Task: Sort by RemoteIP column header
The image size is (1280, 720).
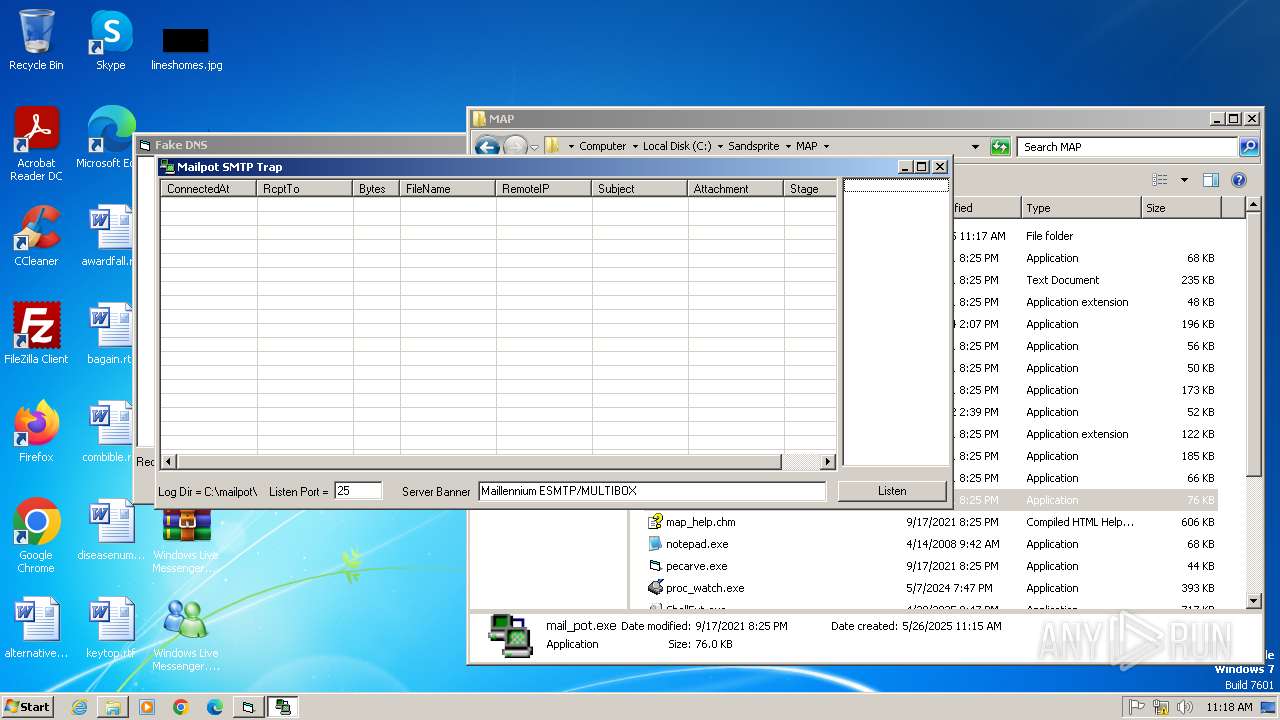Action: (543, 188)
